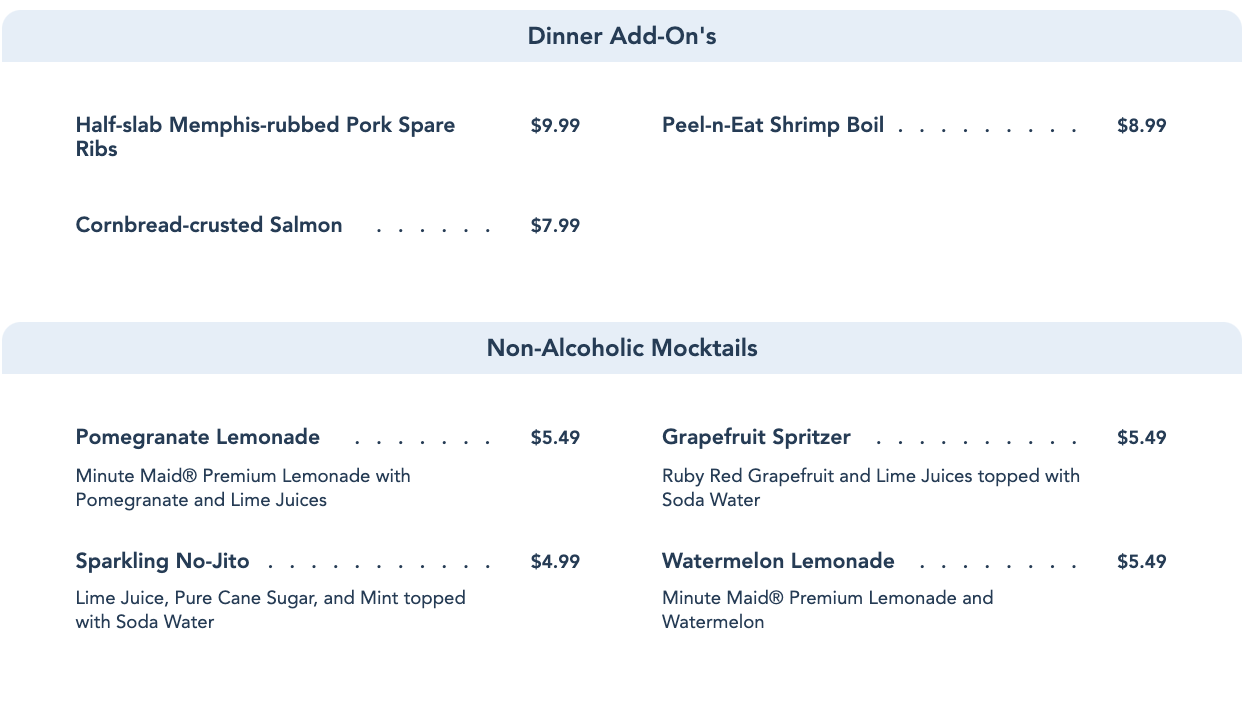
Task: Click the Non-Alcoholic Mocktails section header
Action: click(x=622, y=348)
